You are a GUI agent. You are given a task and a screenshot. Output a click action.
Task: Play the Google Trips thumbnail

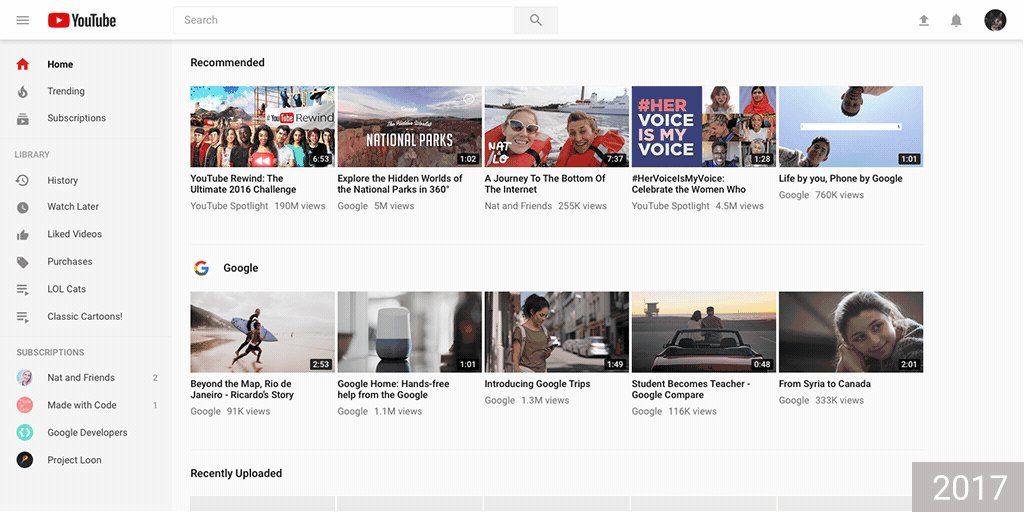tap(556, 332)
